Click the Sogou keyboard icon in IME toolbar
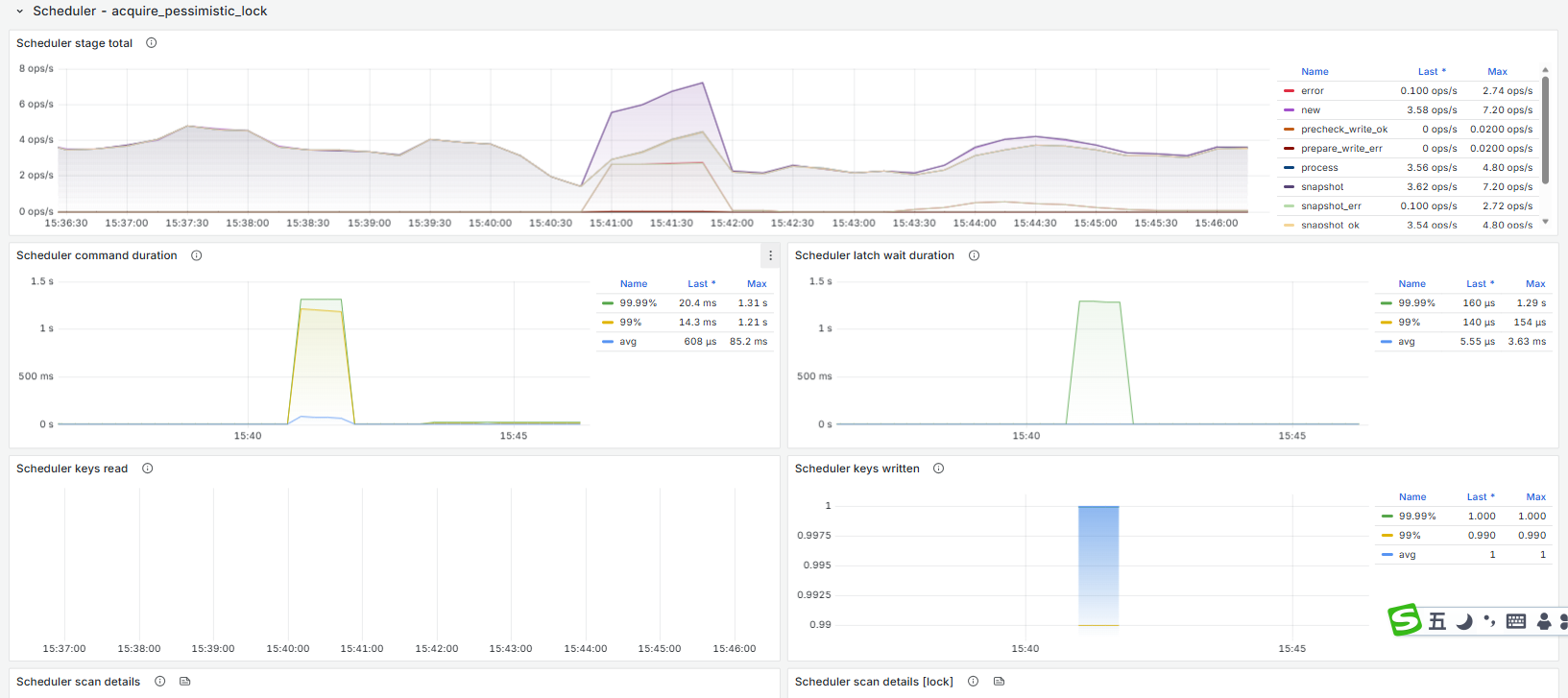 pyautogui.click(x=1516, y=621)
